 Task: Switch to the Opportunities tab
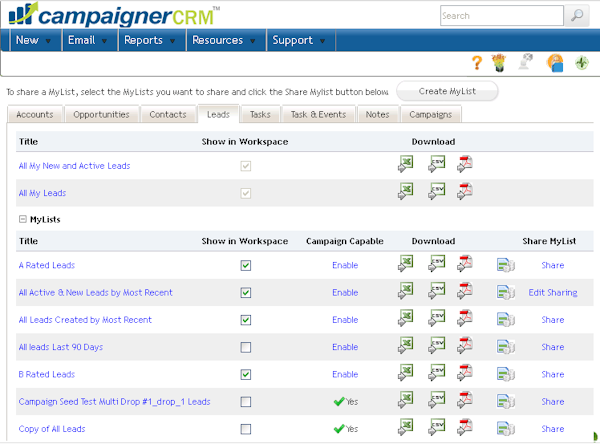(x=101, y=115)
